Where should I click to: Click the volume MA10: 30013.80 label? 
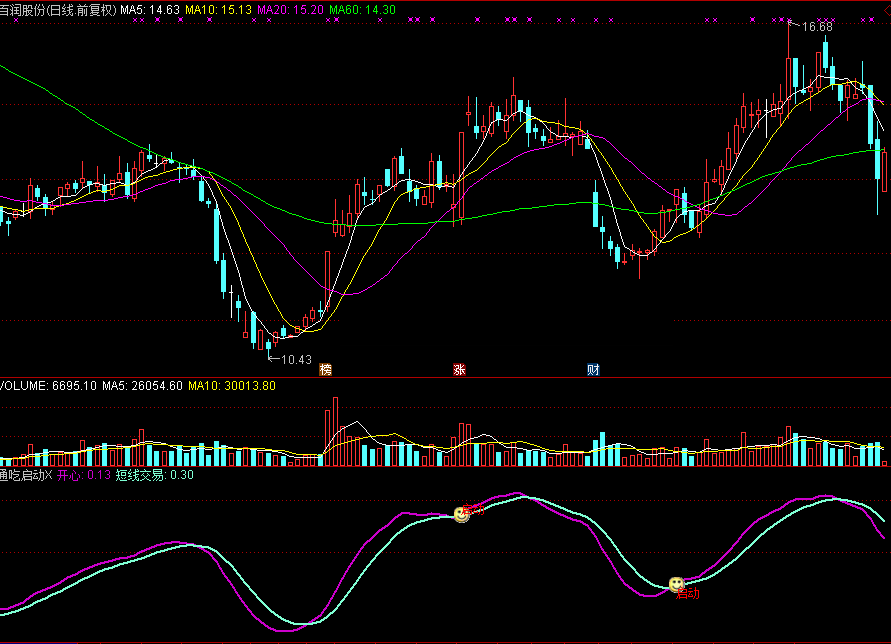point(232,385)
